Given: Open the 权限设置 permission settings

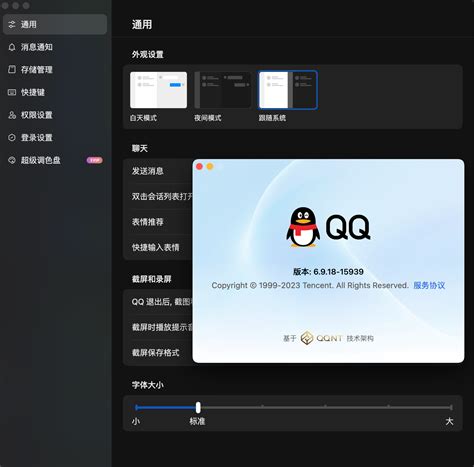Looking at the screenshot, I should 55,115.
